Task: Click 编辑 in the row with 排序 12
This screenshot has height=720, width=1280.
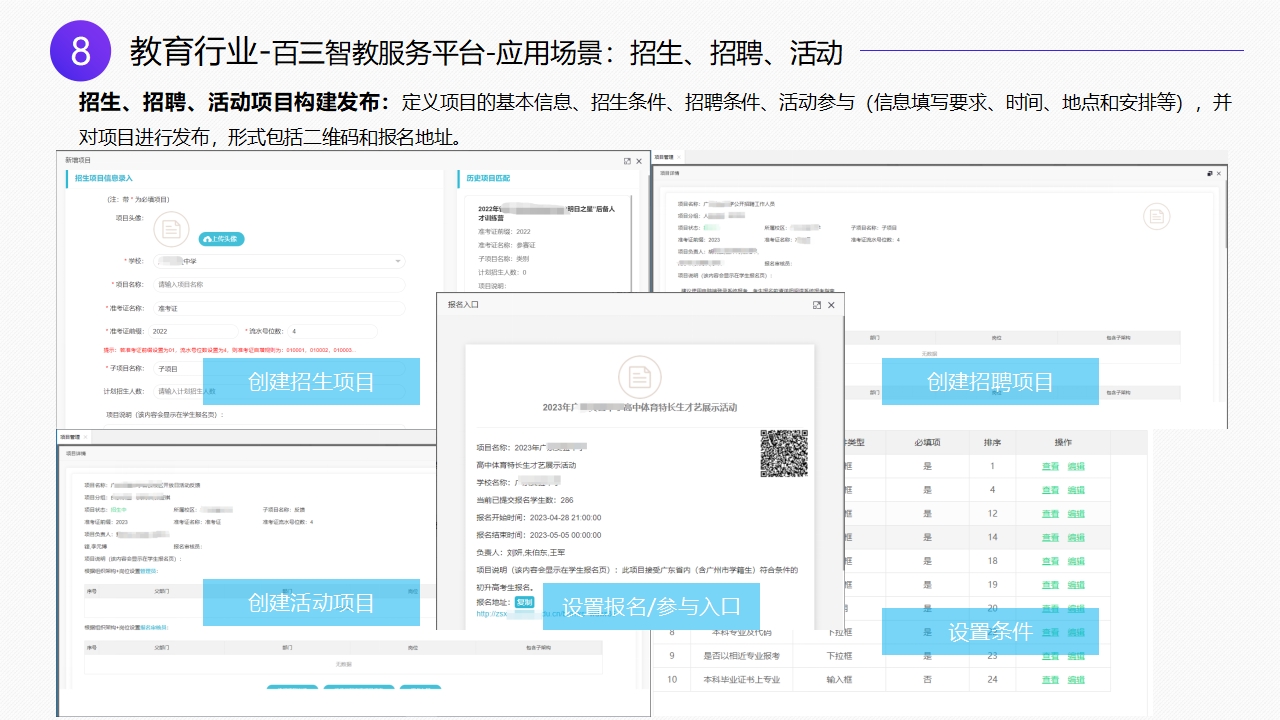Action: tap(1076, 514)
